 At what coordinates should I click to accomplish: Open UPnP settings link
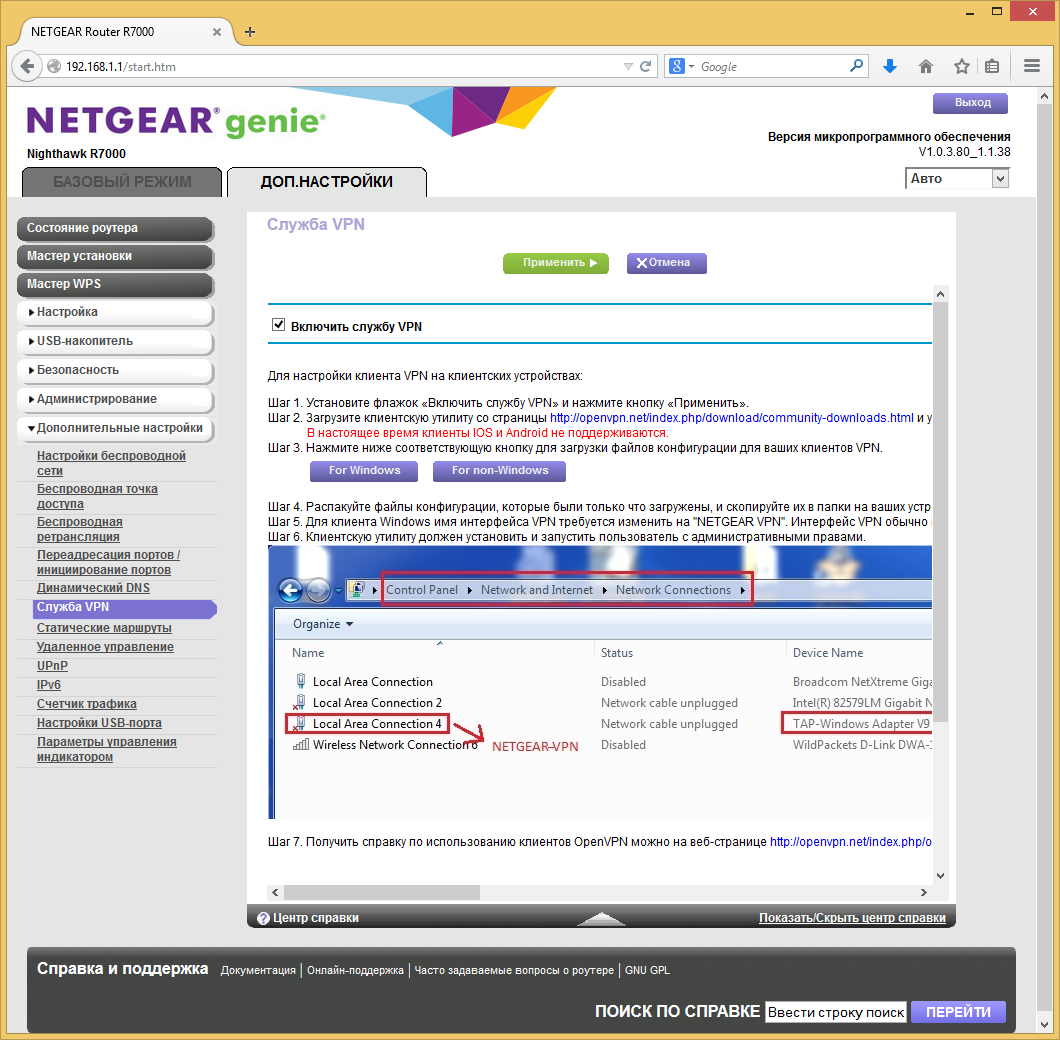(x=52, y=666)
